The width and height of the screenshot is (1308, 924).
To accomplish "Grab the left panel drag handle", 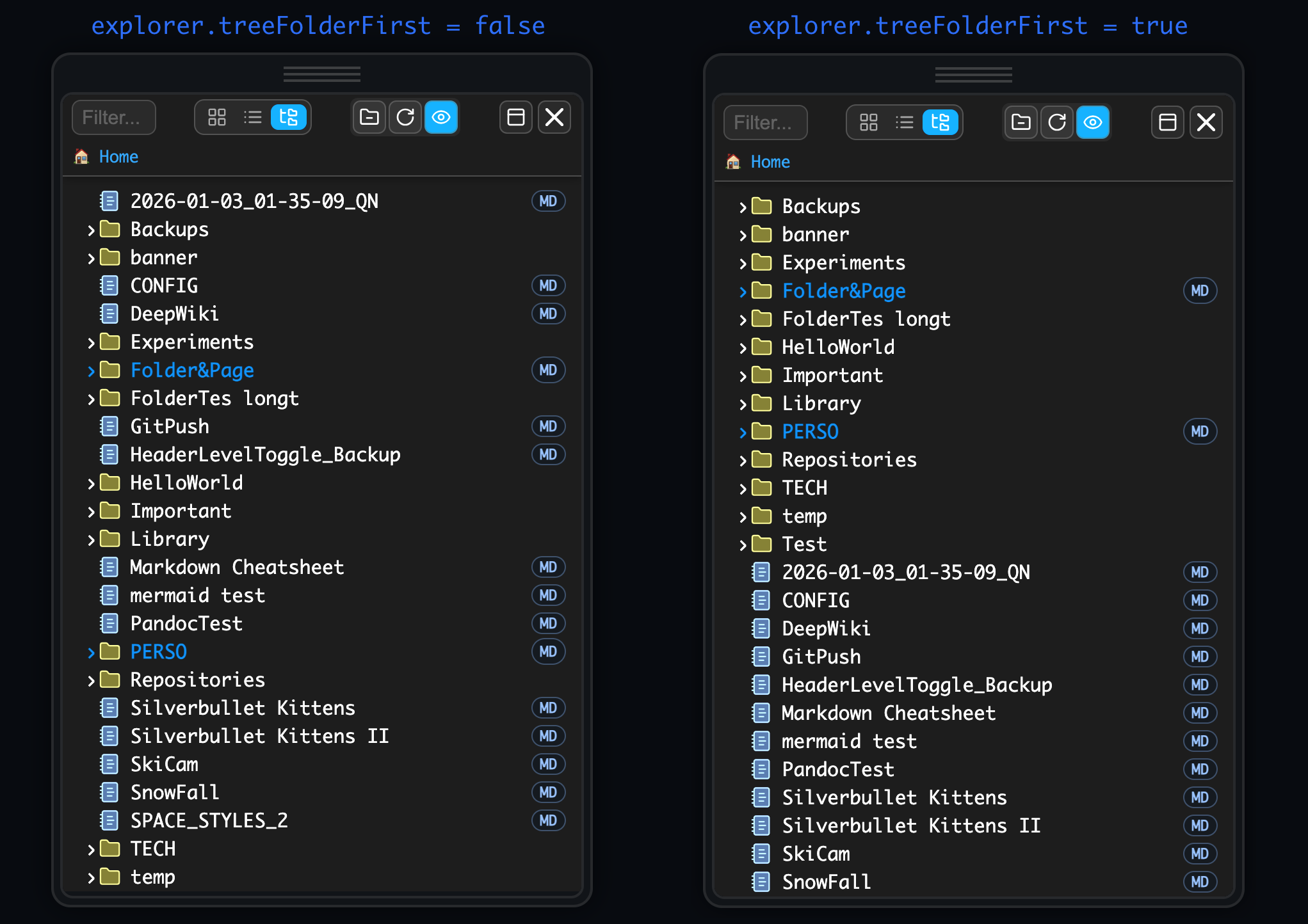I will pyautogui.click(x=321, y=74).
